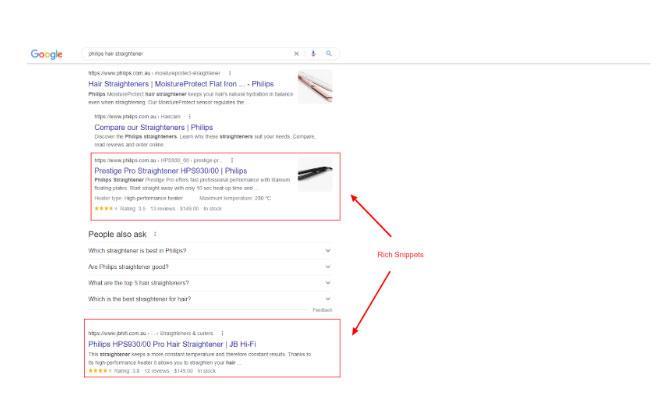Open Prestige Pro Straightener HPS930/00 link
The image size is (665, 413).
(170, 170)
